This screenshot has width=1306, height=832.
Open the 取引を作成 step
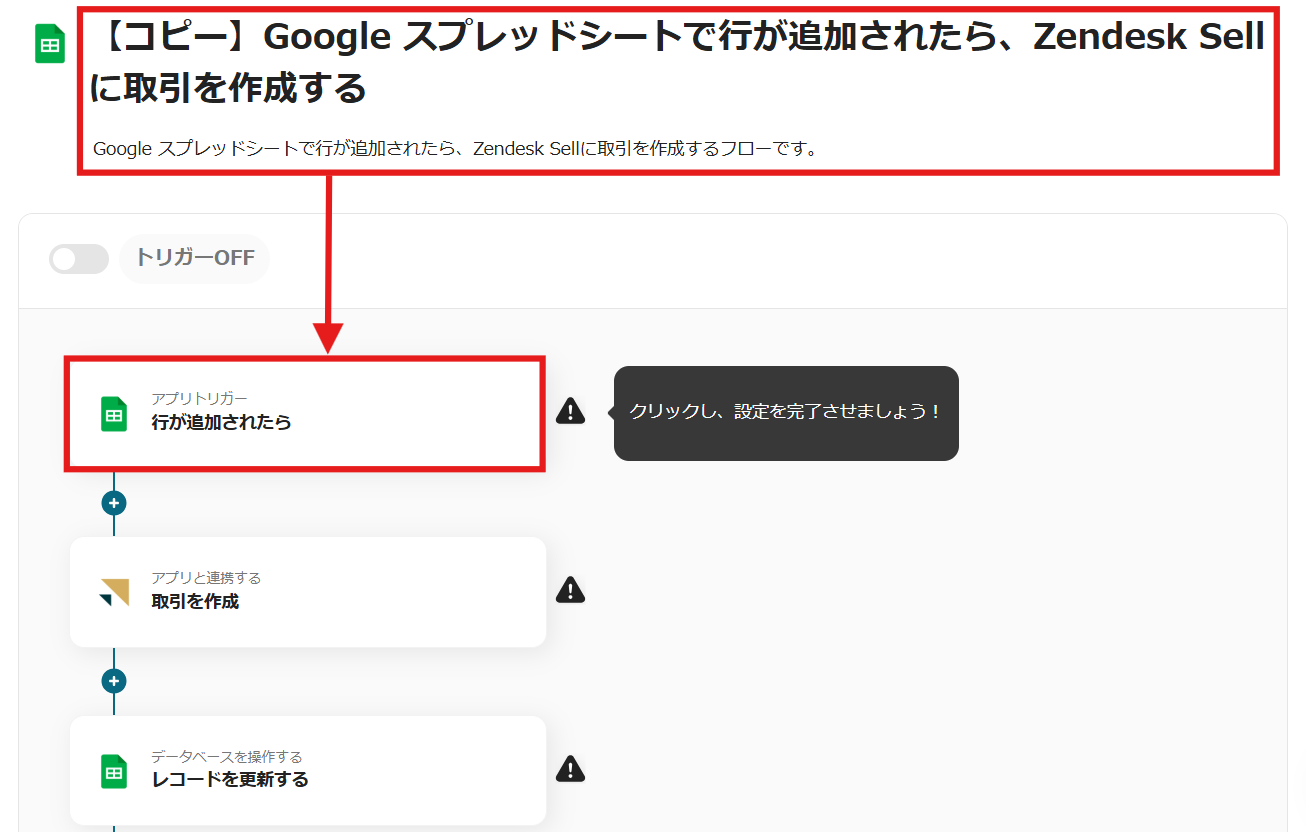pos(308,592)
